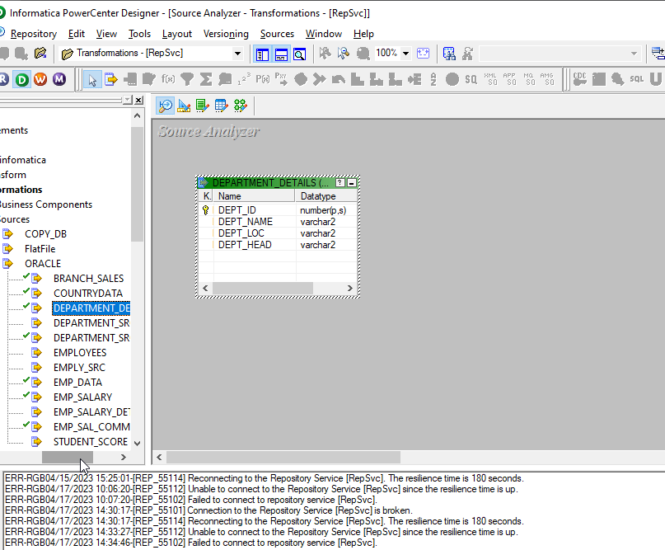Viewport: 665px width, 550px height.
Task: Open the Source Analyzer tool
Action: coord(166,105)
